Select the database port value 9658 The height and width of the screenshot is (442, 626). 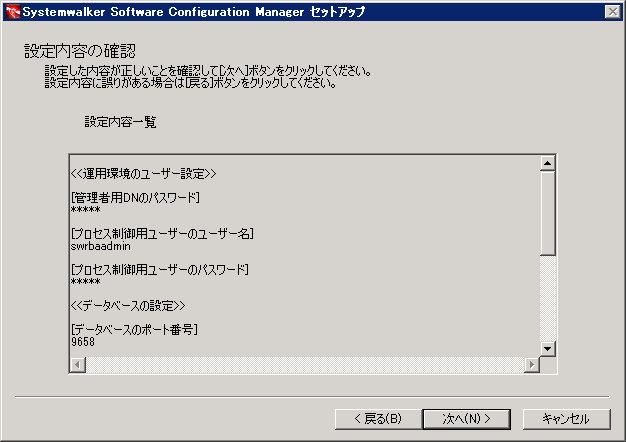[x=83, y=342]
